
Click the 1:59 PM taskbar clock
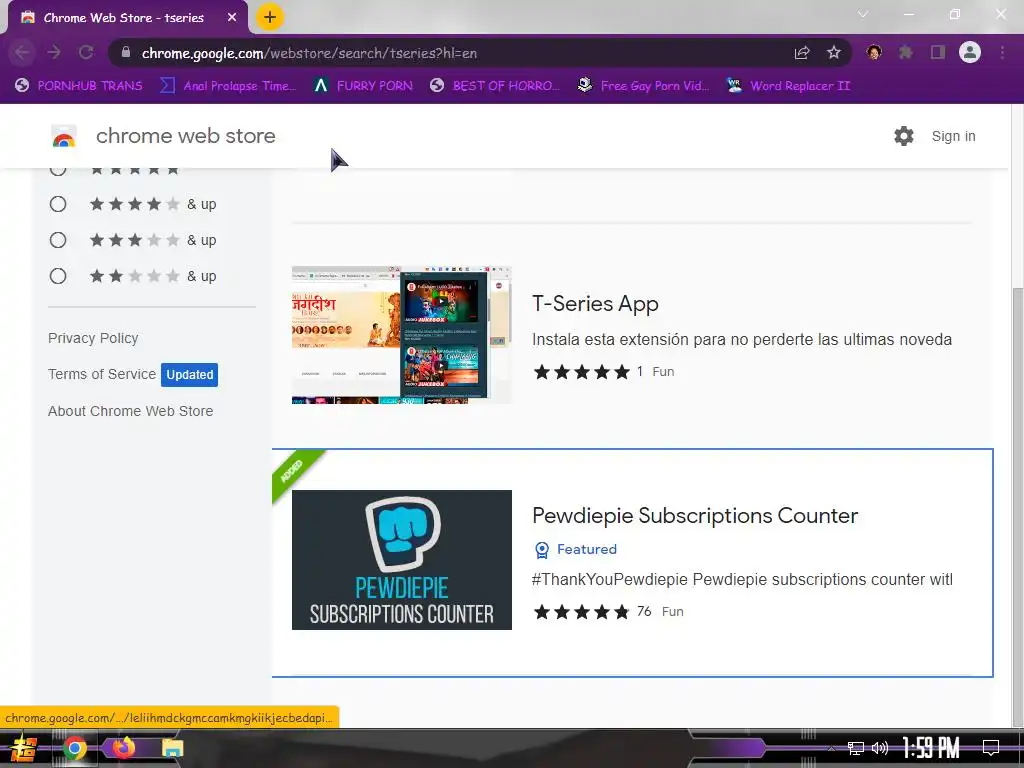[x=931, y=748]
